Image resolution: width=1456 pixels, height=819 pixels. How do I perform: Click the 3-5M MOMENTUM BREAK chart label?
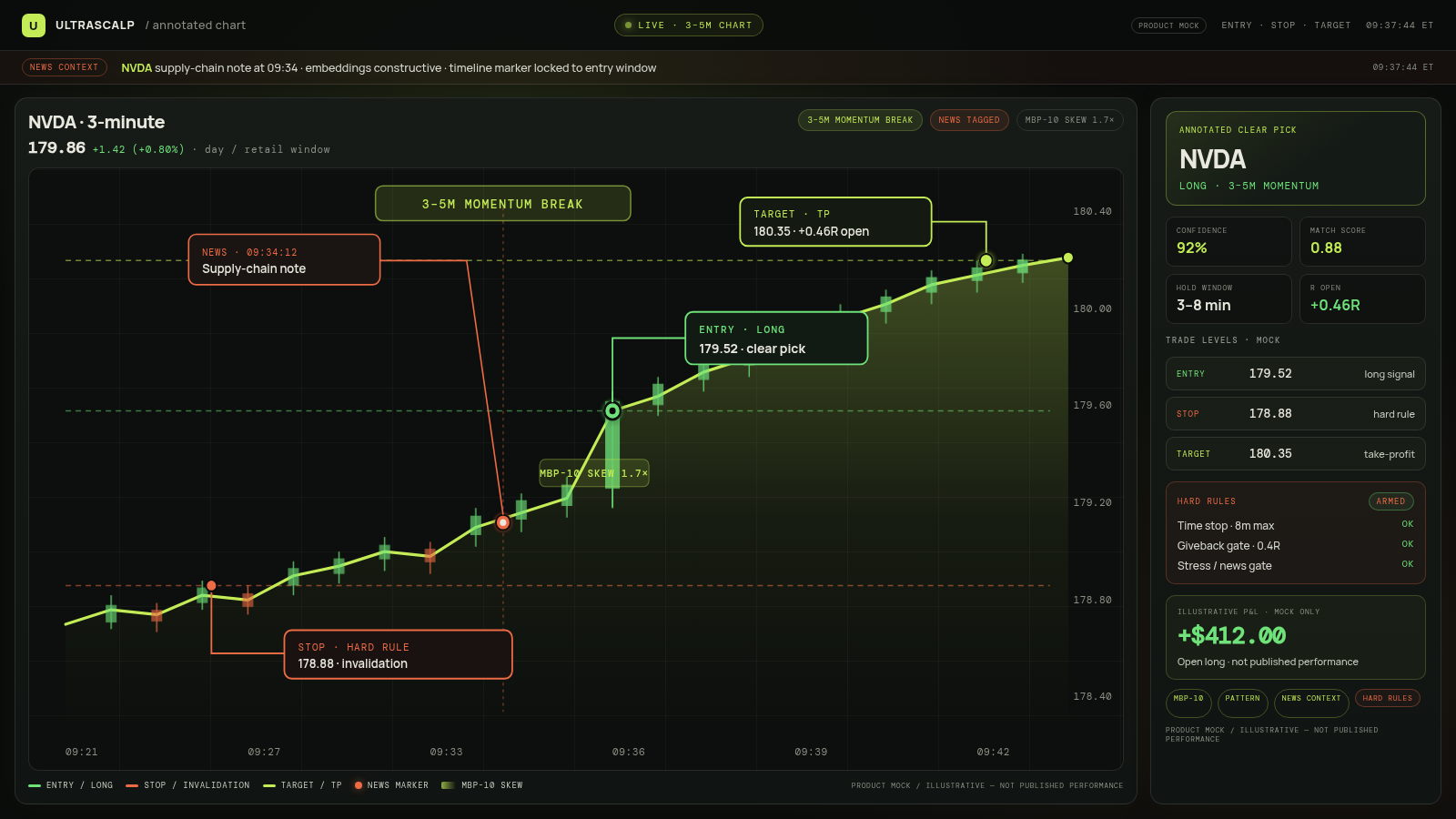pos(502,204)
